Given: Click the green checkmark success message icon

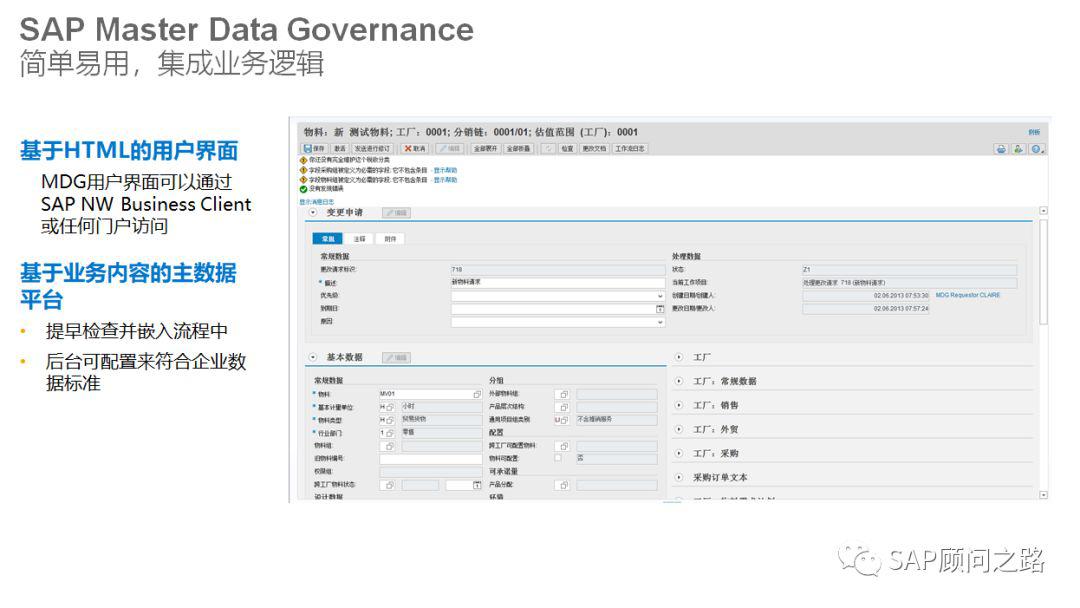Looking at the screenshot, I should [x=303, y=189].
